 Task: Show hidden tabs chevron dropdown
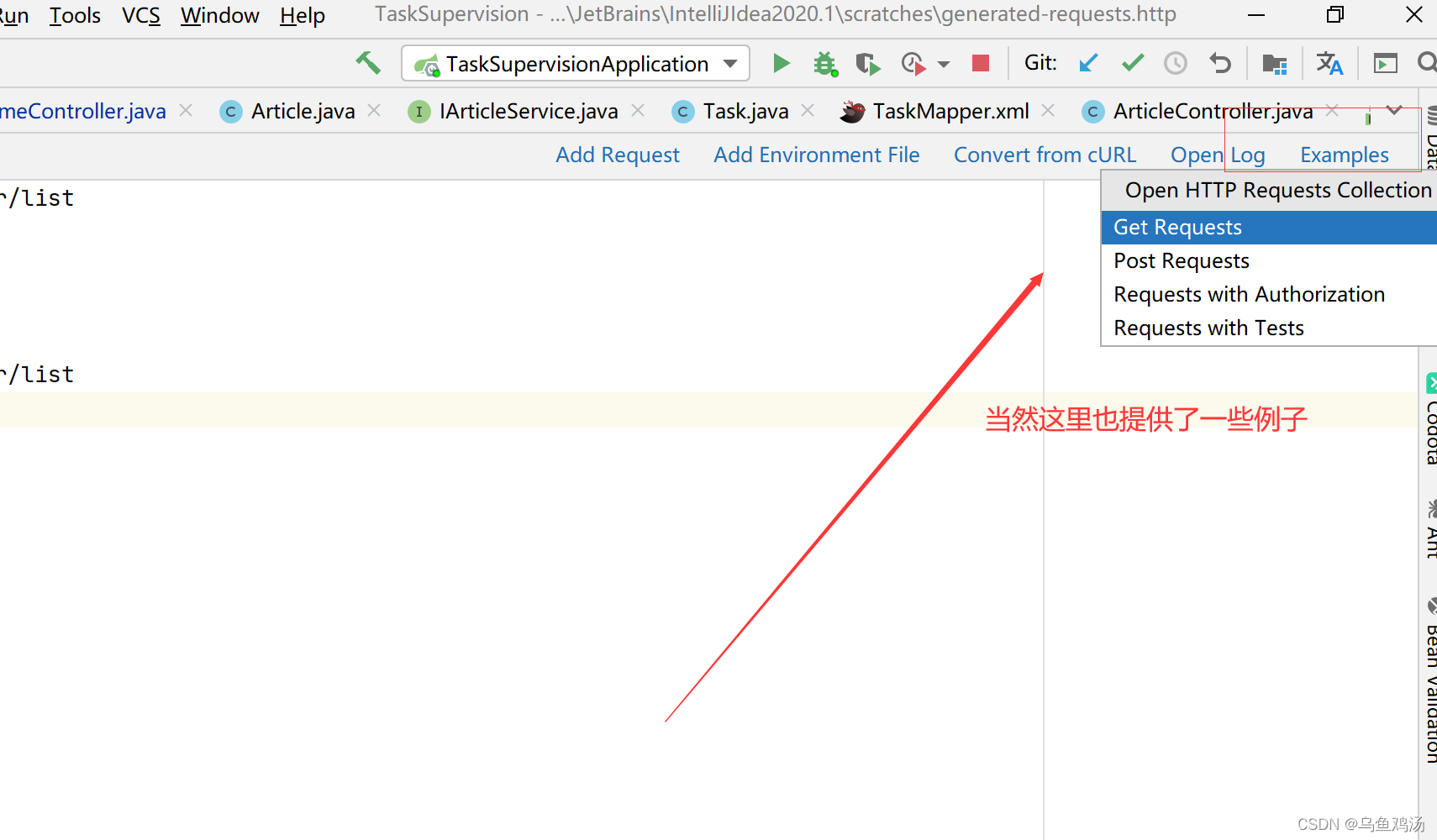coord(1395,110)
